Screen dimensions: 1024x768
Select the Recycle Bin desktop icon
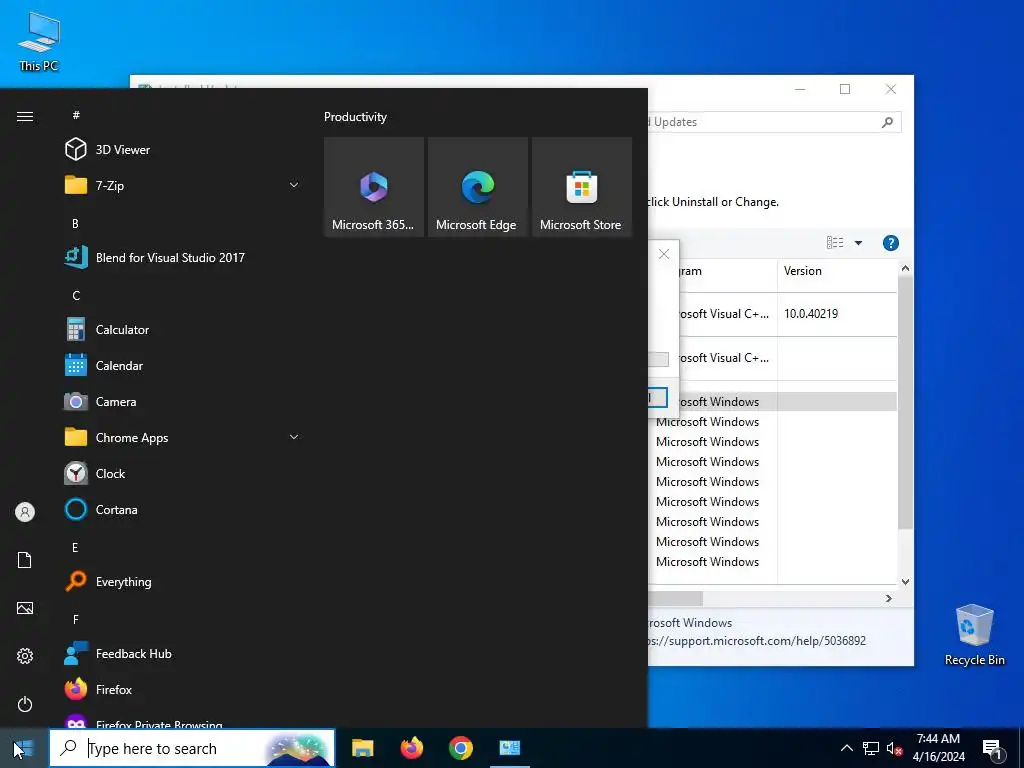point(974,635)
